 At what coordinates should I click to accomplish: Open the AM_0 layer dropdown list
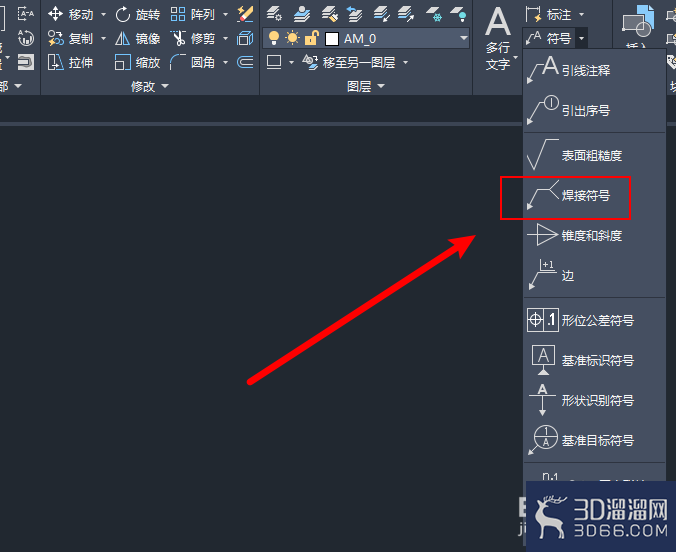coord(464,38)
